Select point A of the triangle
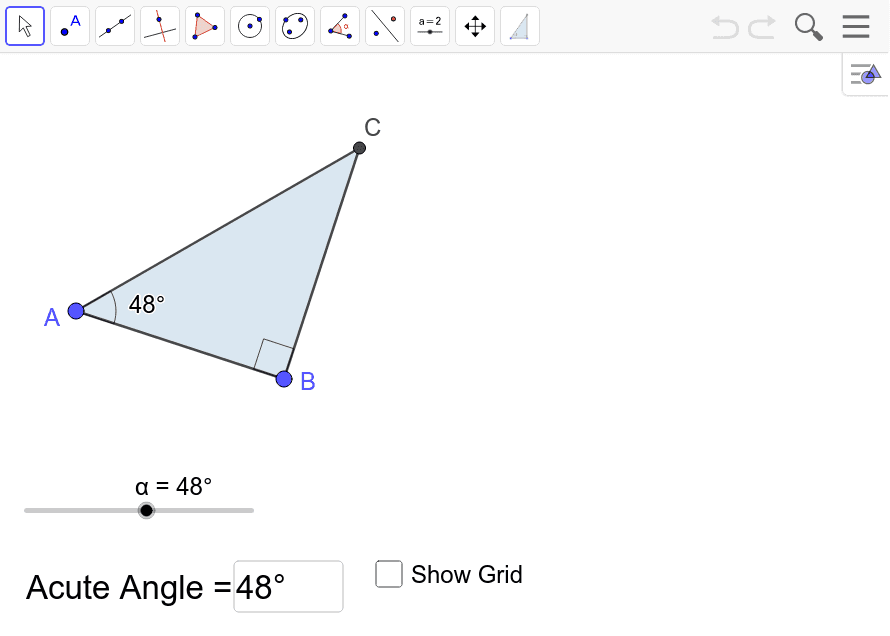Viewport: 890px width, 636px height. click(76, 311)
